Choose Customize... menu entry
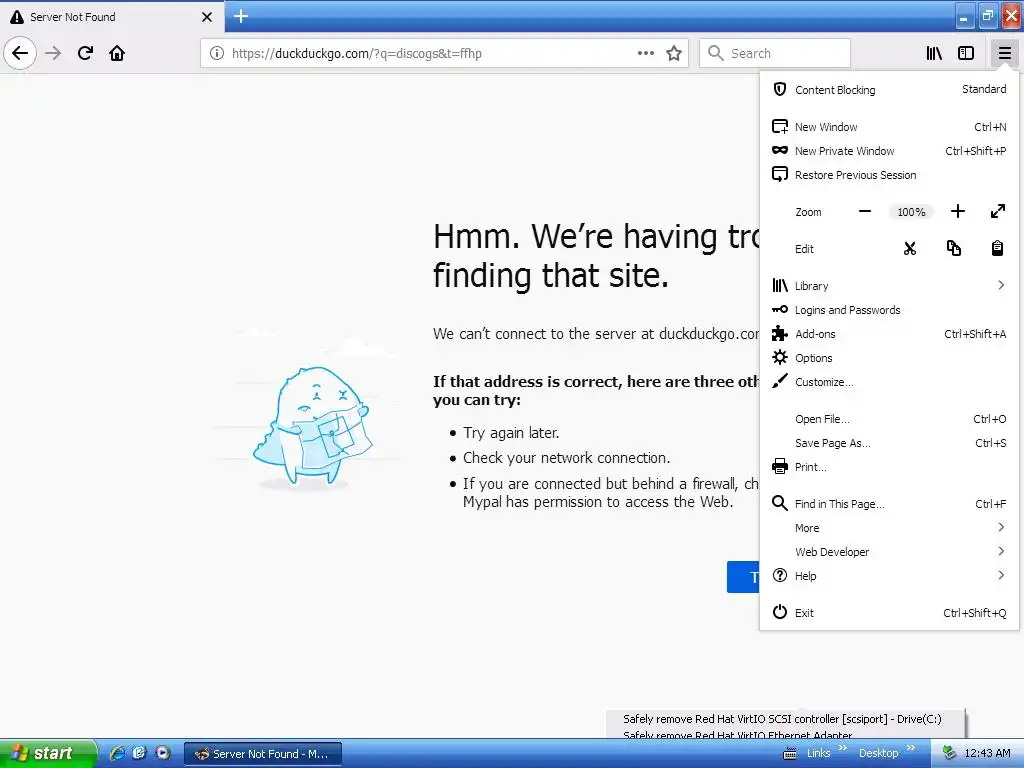The width and height of the screenshot is (1024, 768). 889,382
